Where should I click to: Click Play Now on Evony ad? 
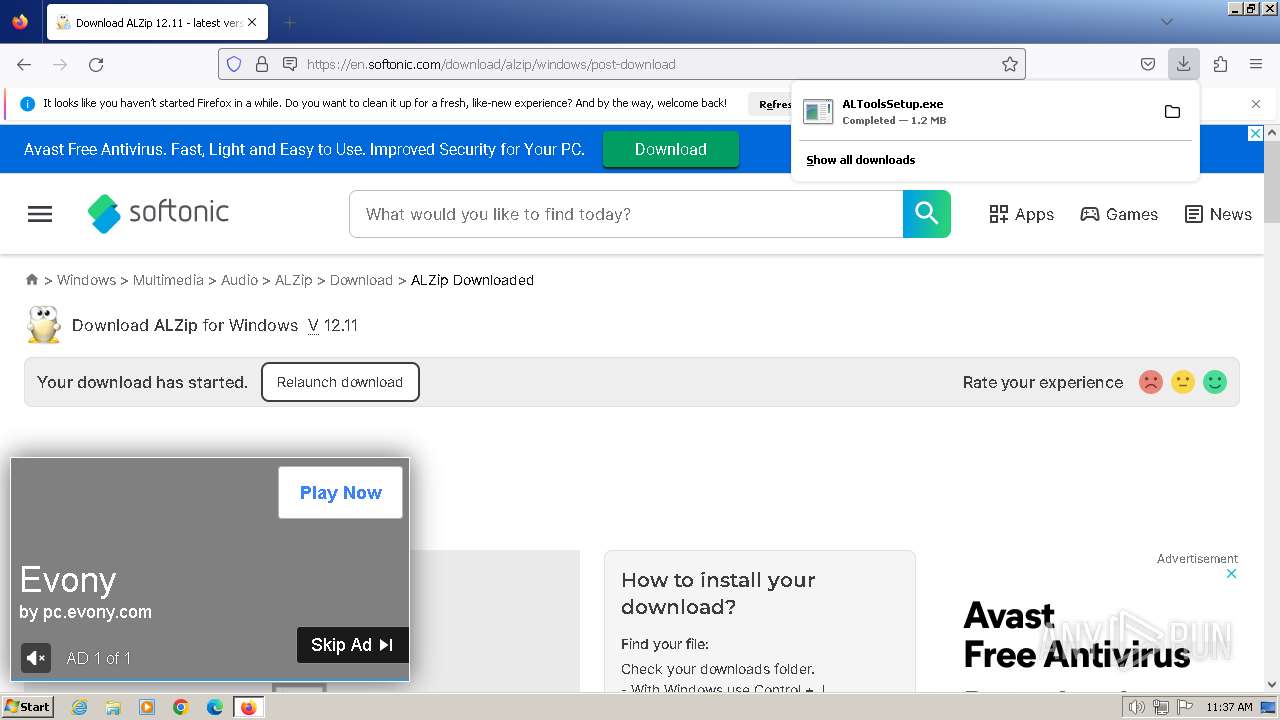point(340,492)
